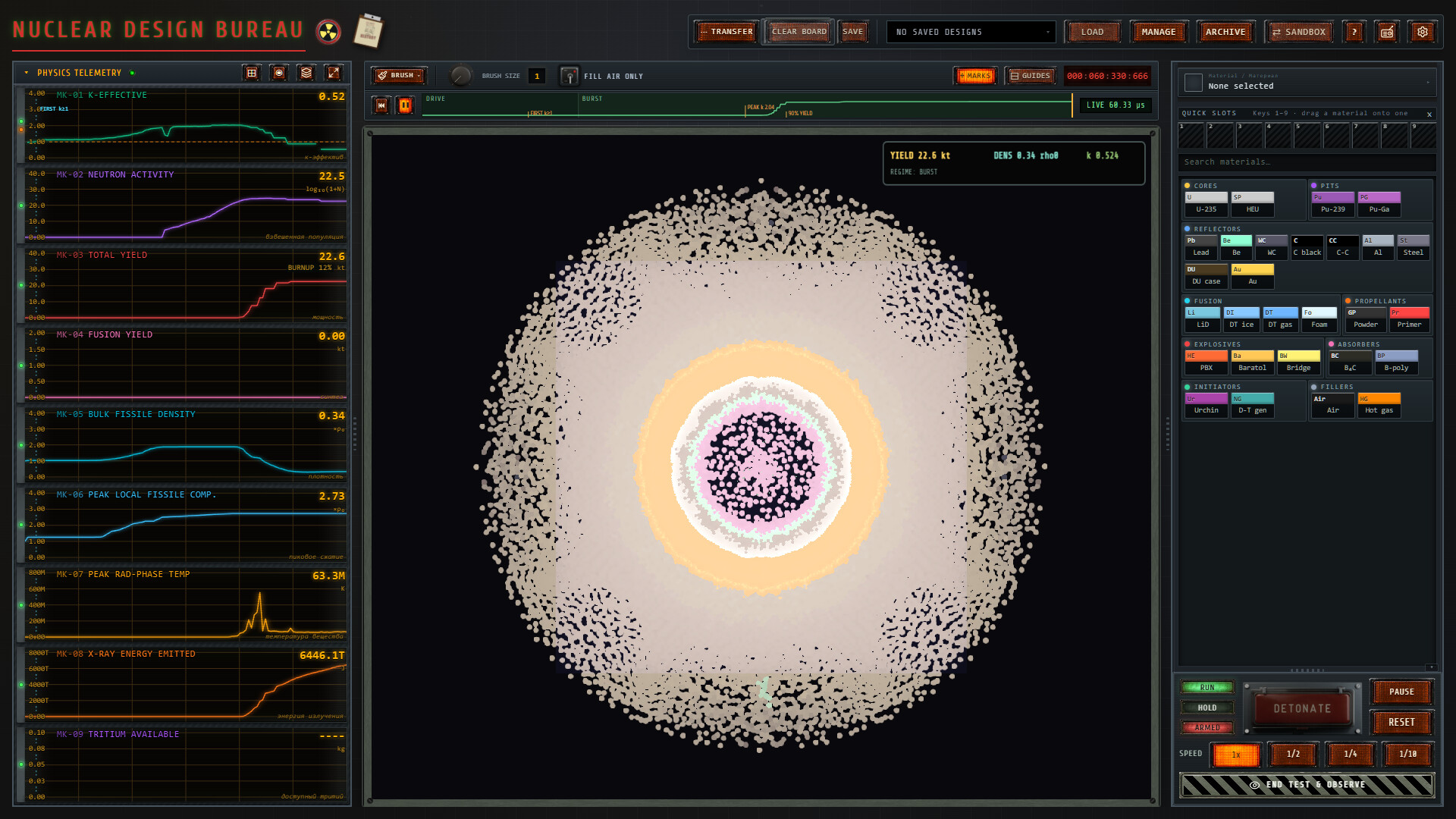Rewind timeline to start

(381, 105)
